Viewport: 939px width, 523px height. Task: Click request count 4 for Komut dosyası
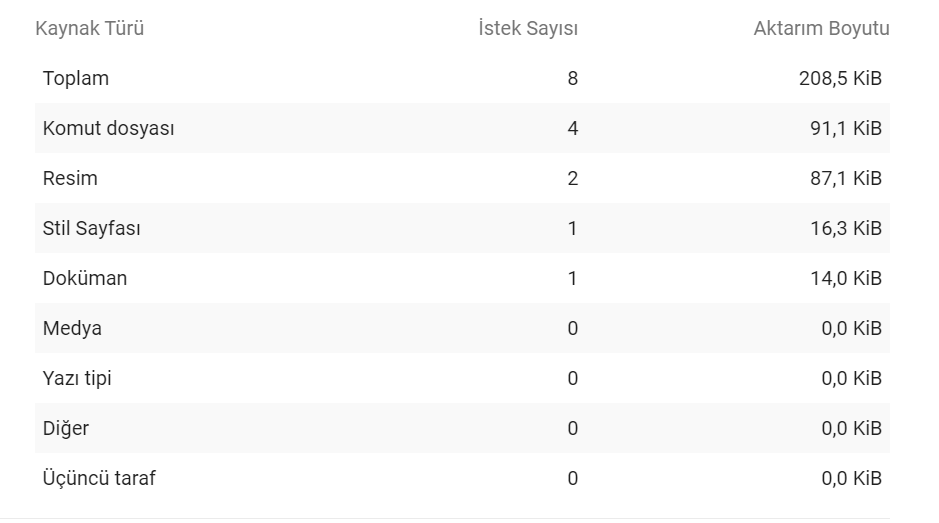click(573, 128)
